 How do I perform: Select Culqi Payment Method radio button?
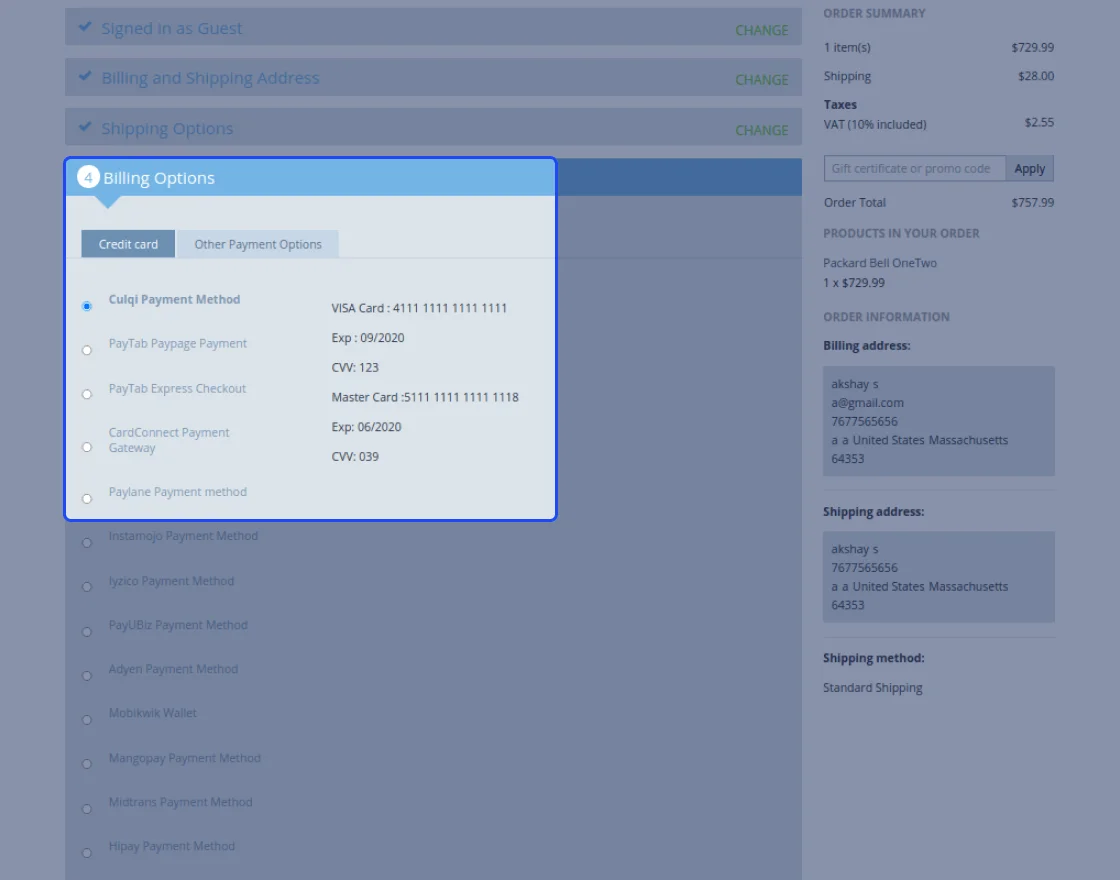[x=87, y=306]
